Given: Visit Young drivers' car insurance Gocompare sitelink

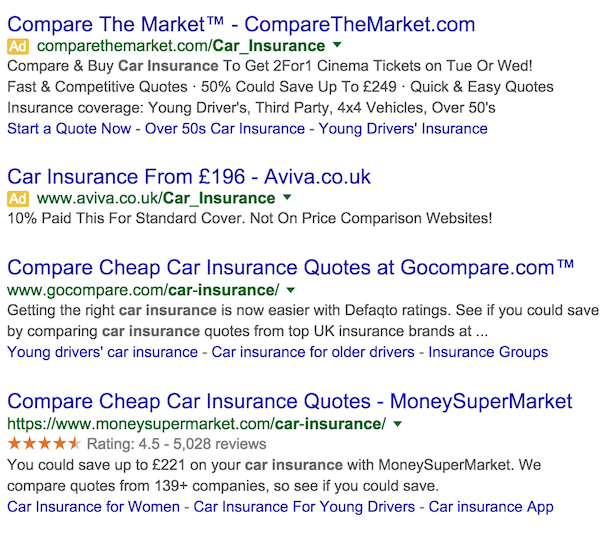Looking at the screenshot, I should (102, 352).
